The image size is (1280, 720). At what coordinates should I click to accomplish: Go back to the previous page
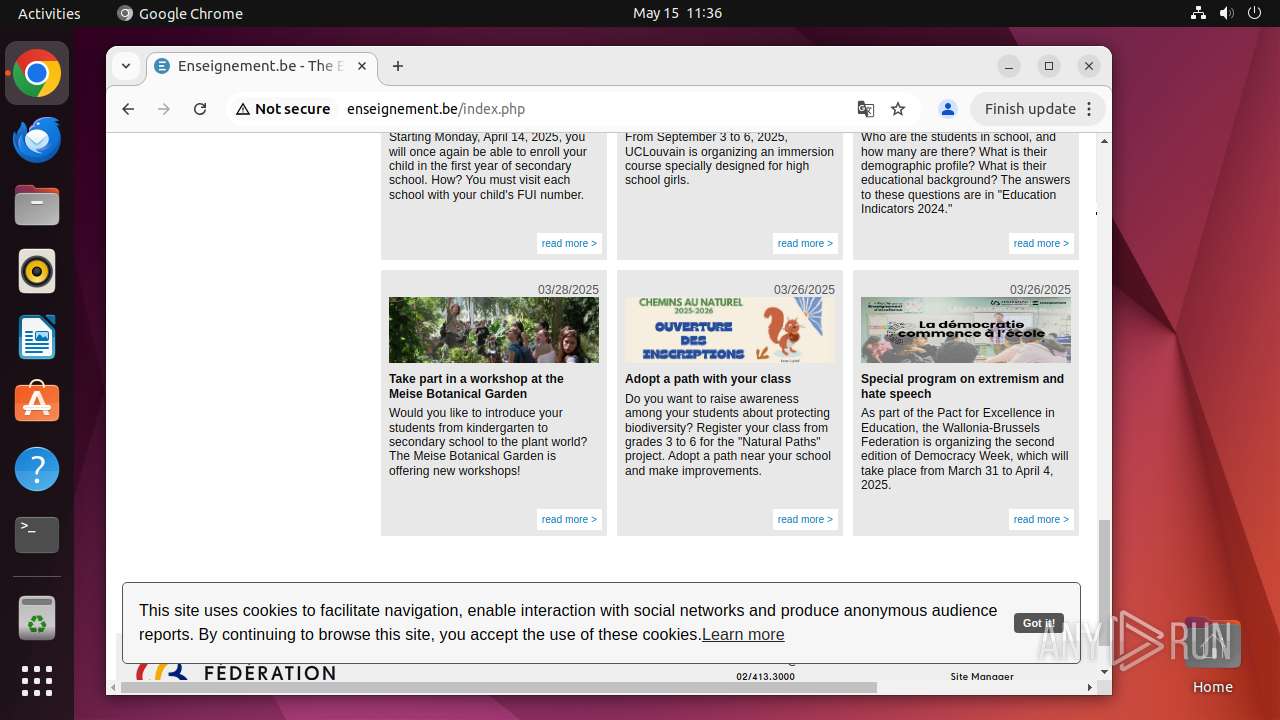(x=128, y=109)
